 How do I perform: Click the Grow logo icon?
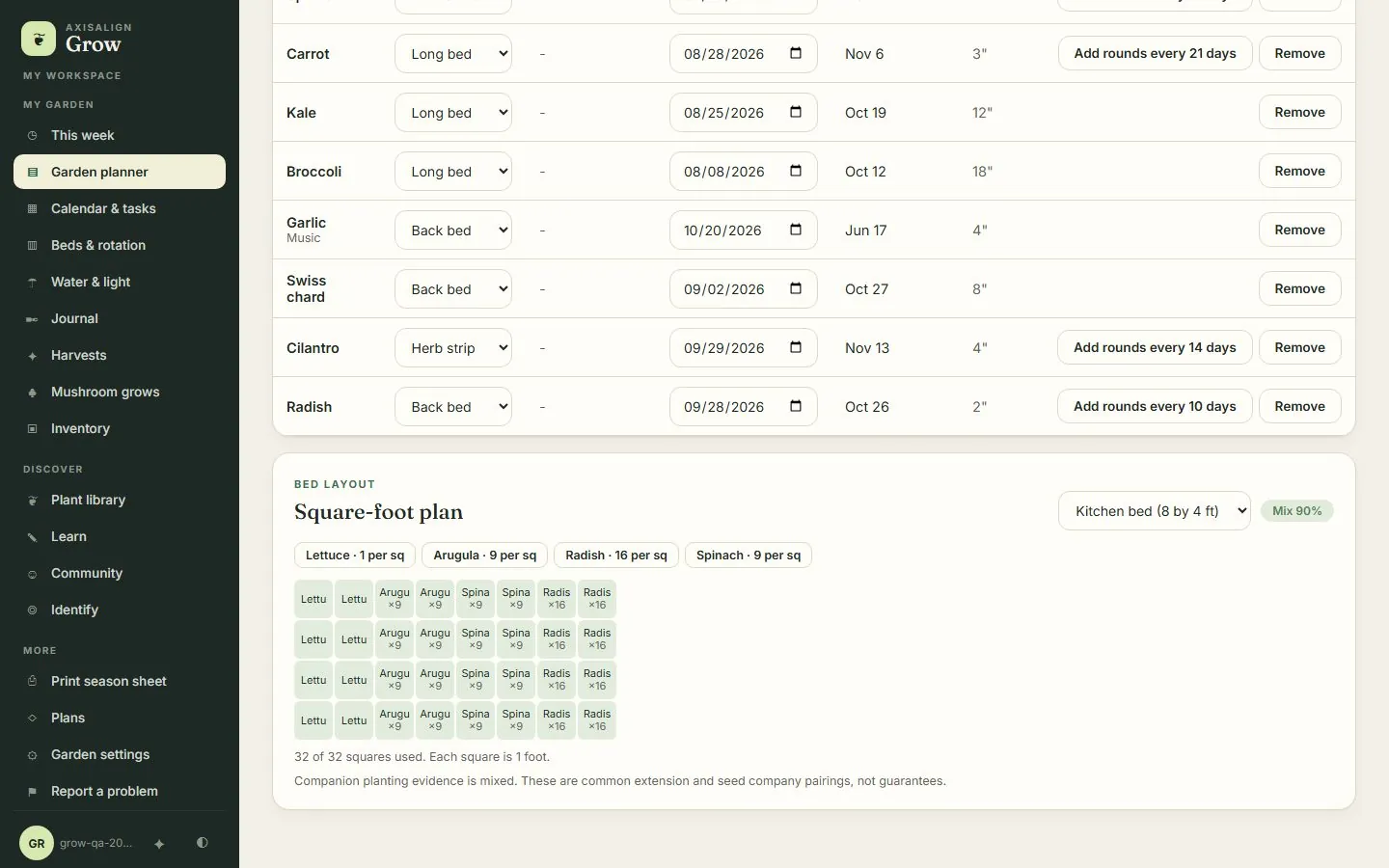click(x=39, y=39)
